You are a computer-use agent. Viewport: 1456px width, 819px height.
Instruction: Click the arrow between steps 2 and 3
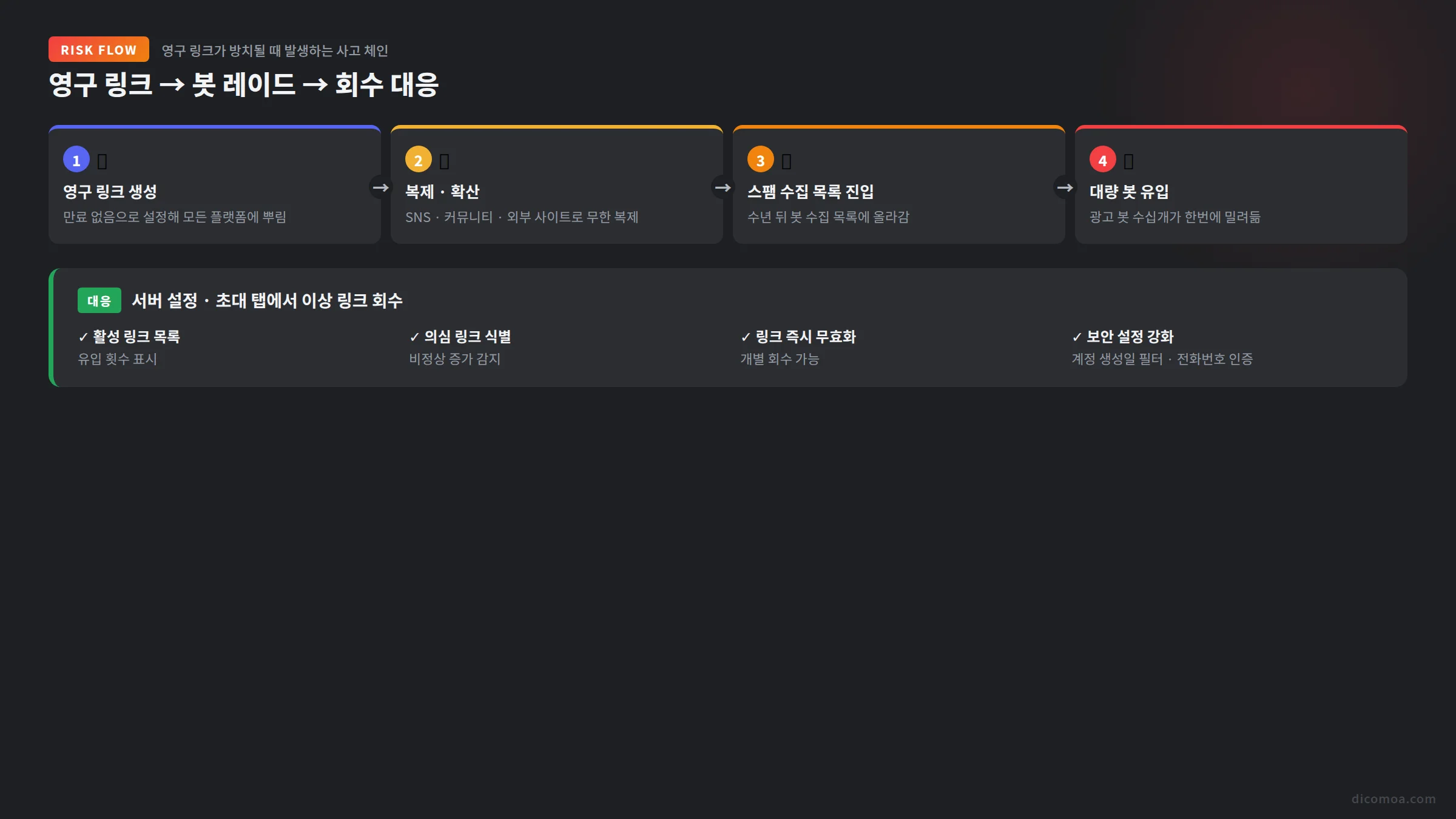[723, 187]
